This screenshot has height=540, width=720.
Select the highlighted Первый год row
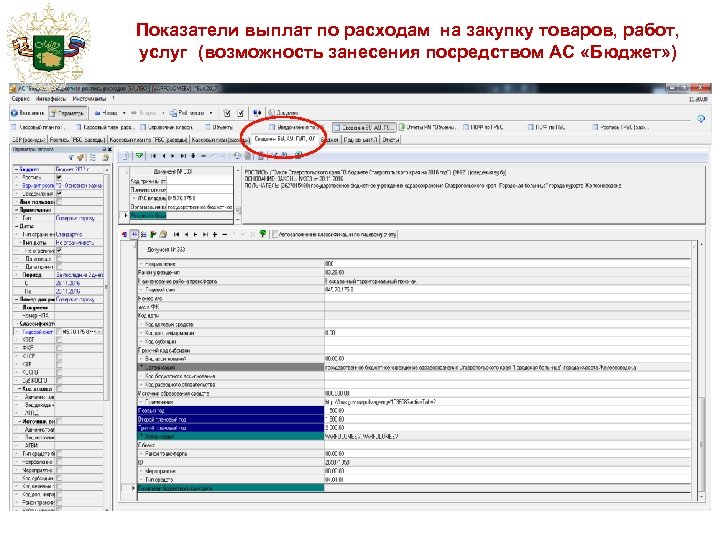231,411
